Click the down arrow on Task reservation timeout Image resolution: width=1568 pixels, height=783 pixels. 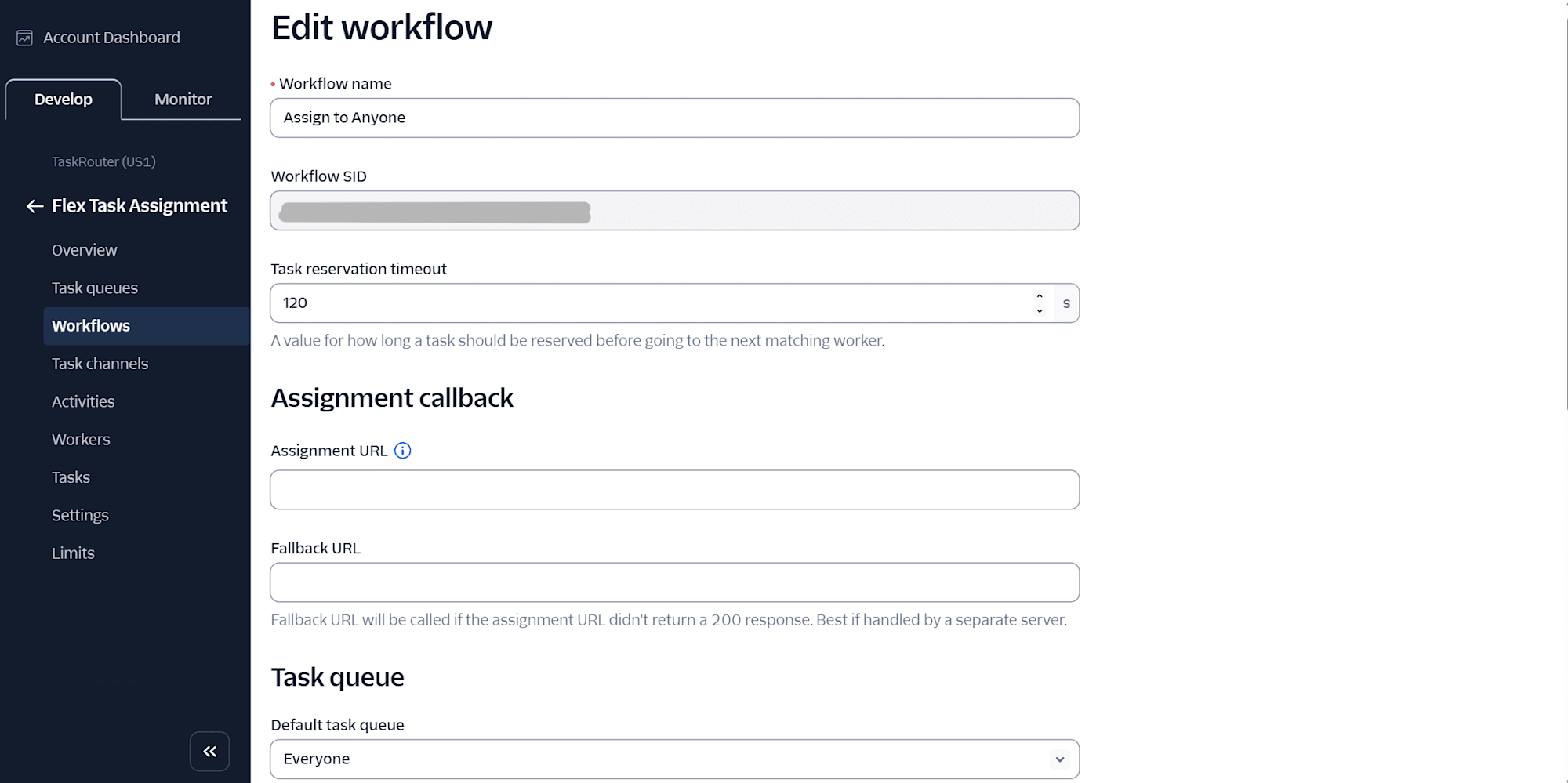point(1039,310)
